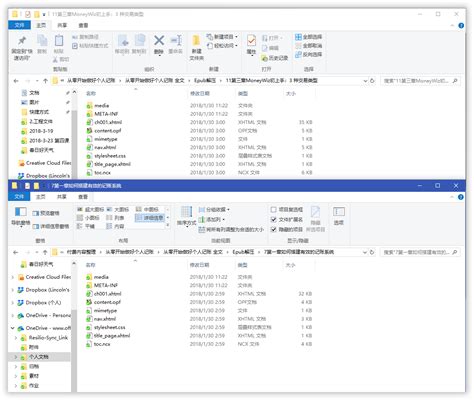This screenshot has height=400, width=474.
Task: Click the Copy icon in top window ribbon
Action: (x=42, y=44)
